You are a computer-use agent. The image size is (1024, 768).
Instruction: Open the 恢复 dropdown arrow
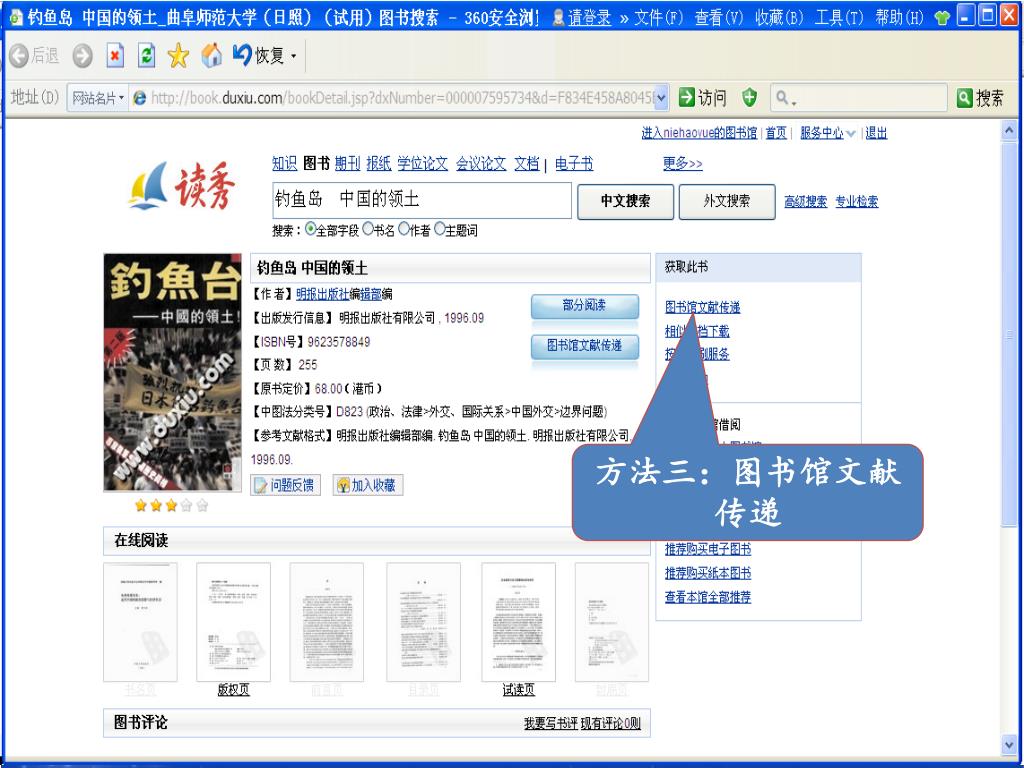click(x=293, y=57)
